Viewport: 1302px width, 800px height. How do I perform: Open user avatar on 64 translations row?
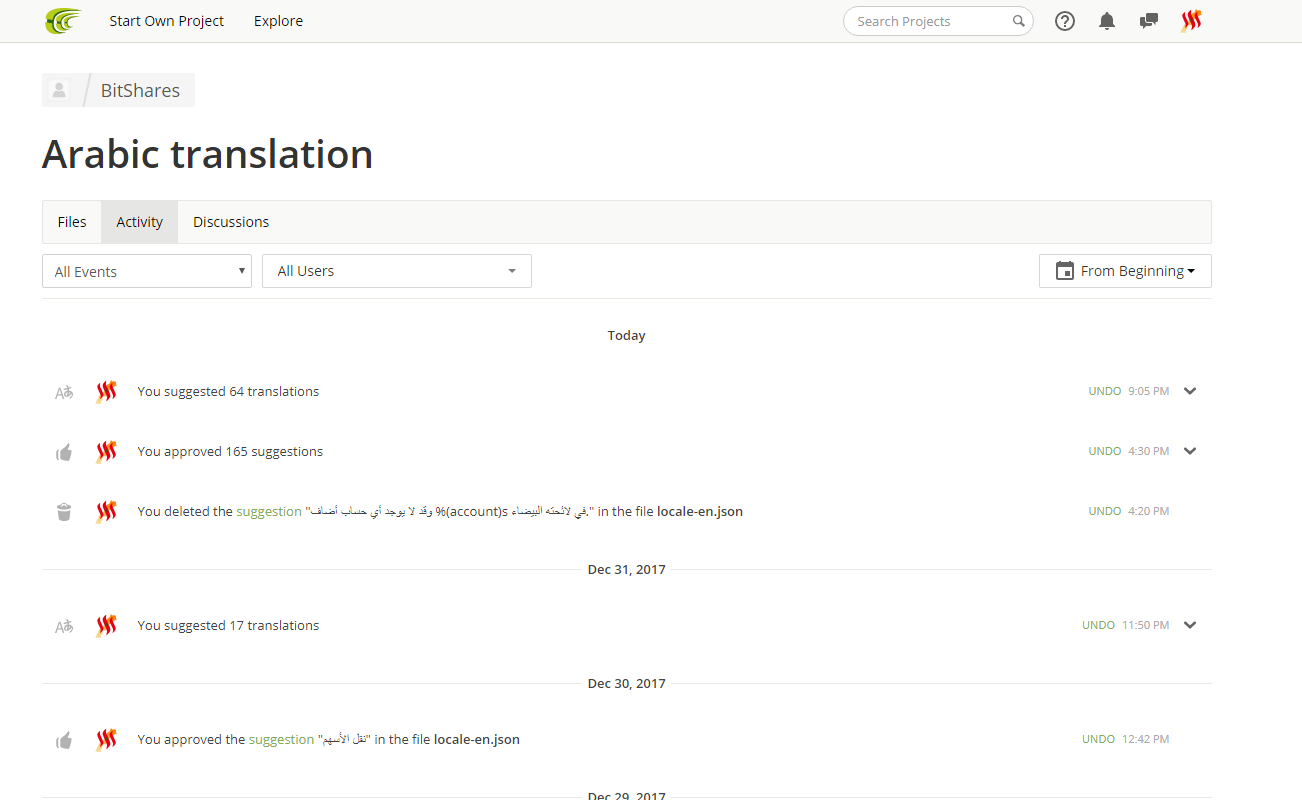pos(106,392)
